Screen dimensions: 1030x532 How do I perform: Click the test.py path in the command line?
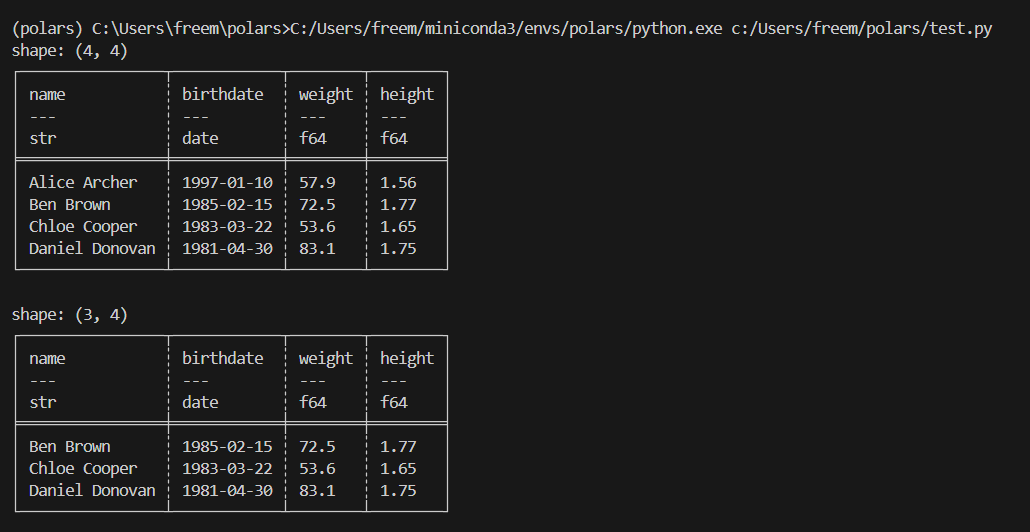click(x=861, y=29)
